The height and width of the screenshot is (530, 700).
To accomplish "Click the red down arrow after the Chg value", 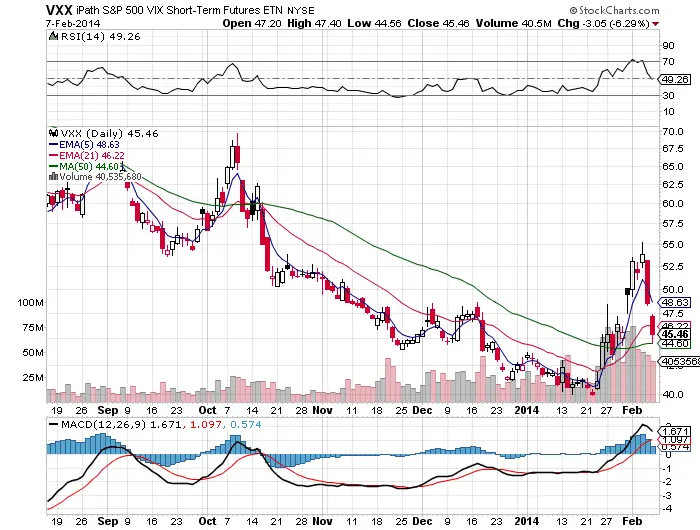I will [655, 24].
